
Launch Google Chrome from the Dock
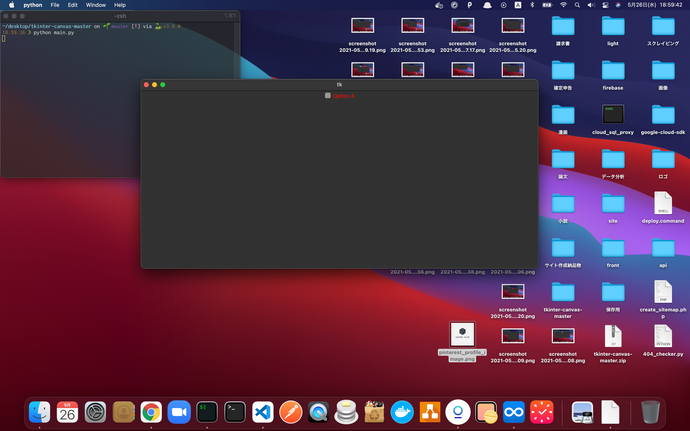coord(151,412)
